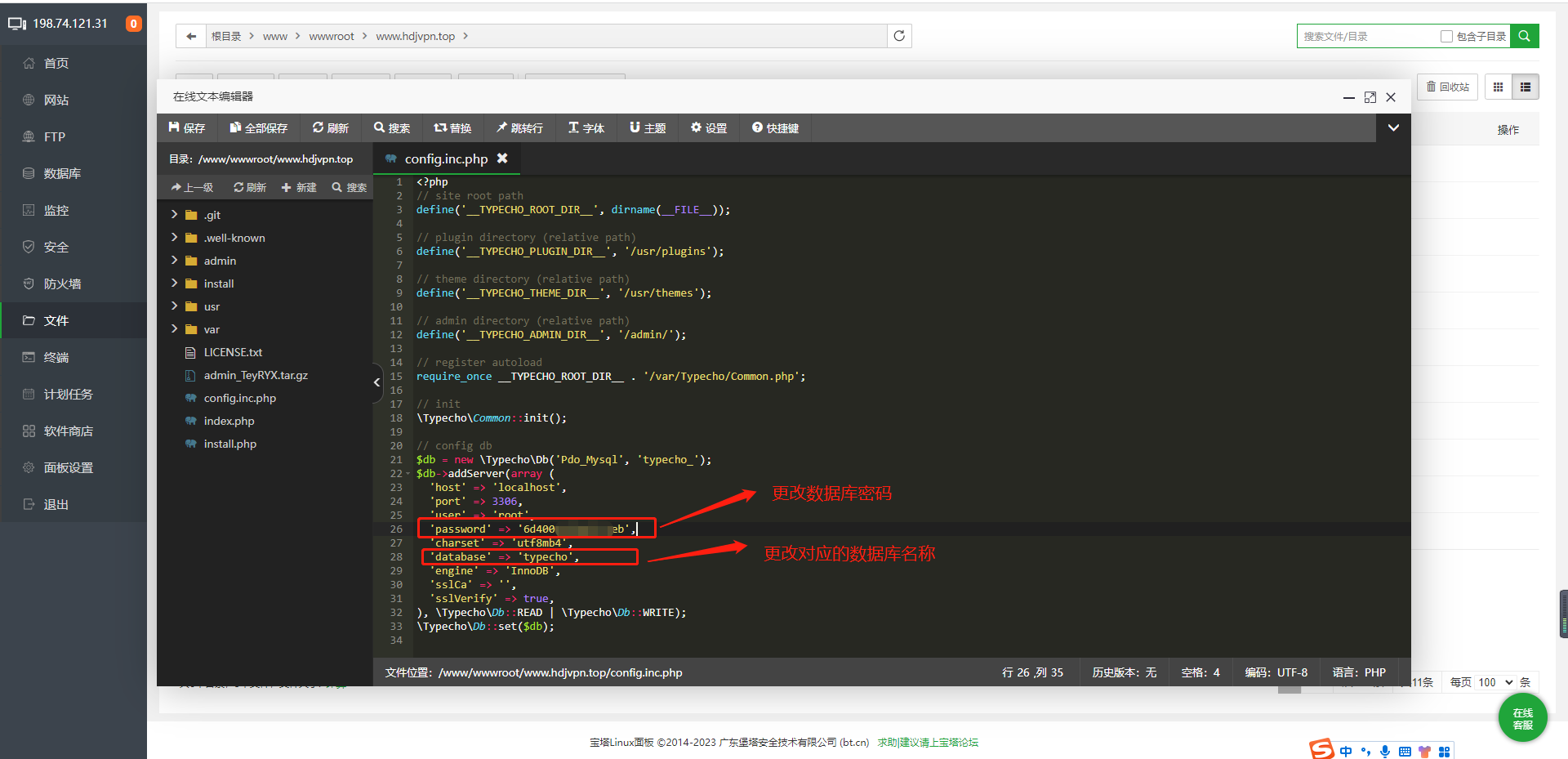
Task: Open Replace (替换) tool
Action: point(452,127)
